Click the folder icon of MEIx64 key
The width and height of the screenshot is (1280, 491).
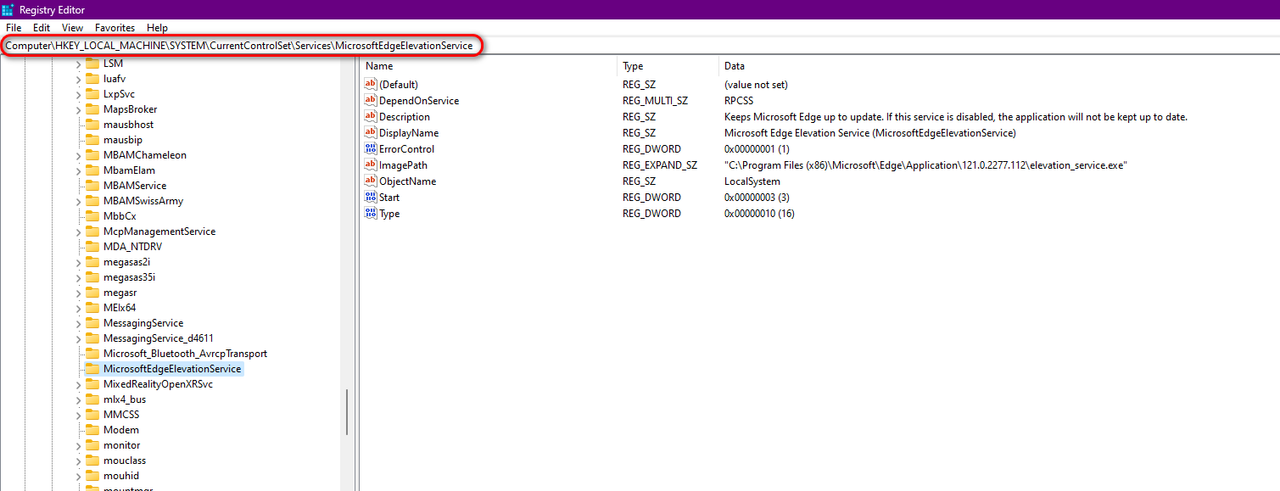pyautogui.click(x=92, y=308)
